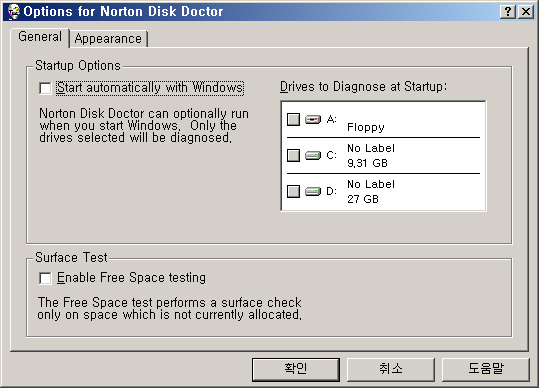Click the 확인 (OK) button

tap(296, 369)
